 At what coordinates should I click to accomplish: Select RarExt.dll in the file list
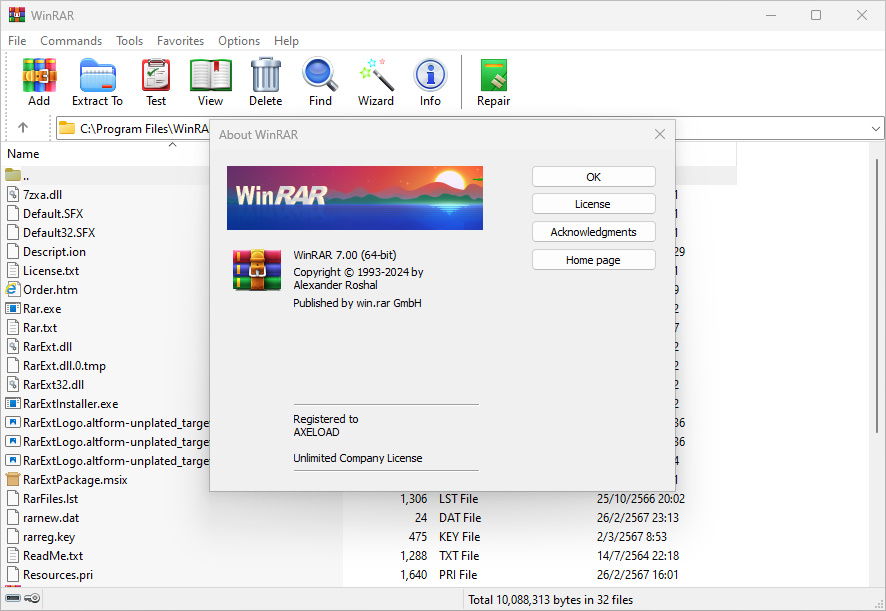click(x=47, y=346)
